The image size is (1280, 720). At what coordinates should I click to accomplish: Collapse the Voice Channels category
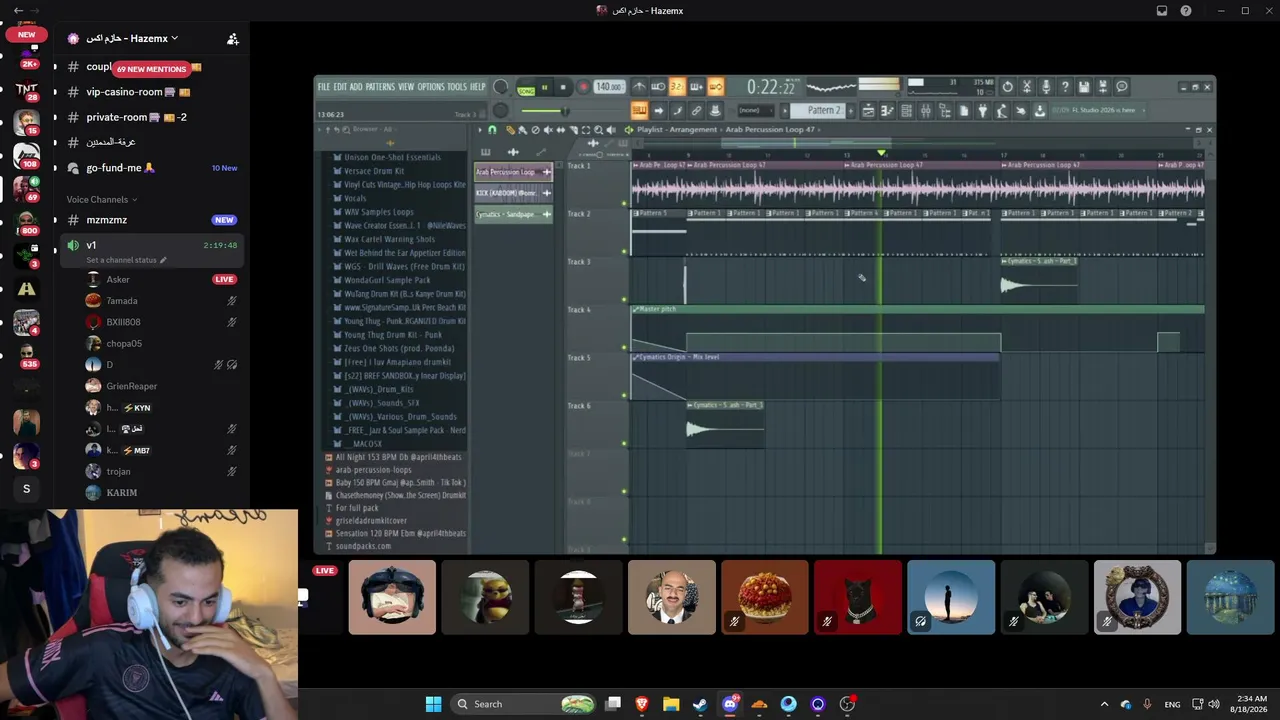point(102,199)
